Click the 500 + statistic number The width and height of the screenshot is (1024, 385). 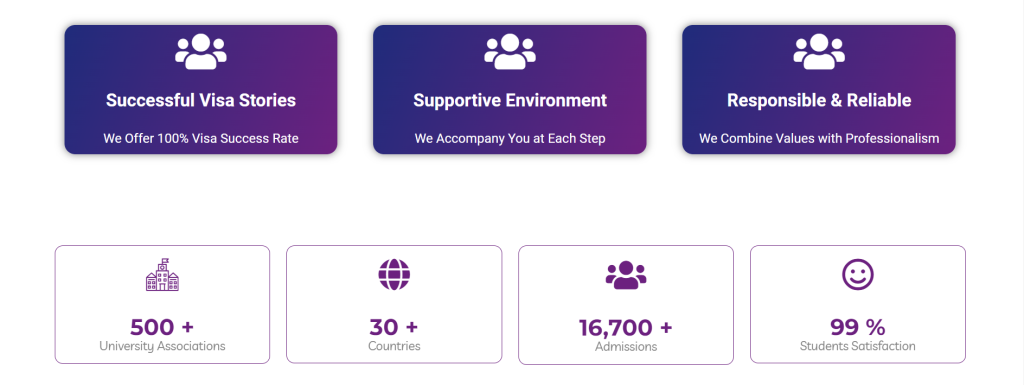tap(162, 327)
